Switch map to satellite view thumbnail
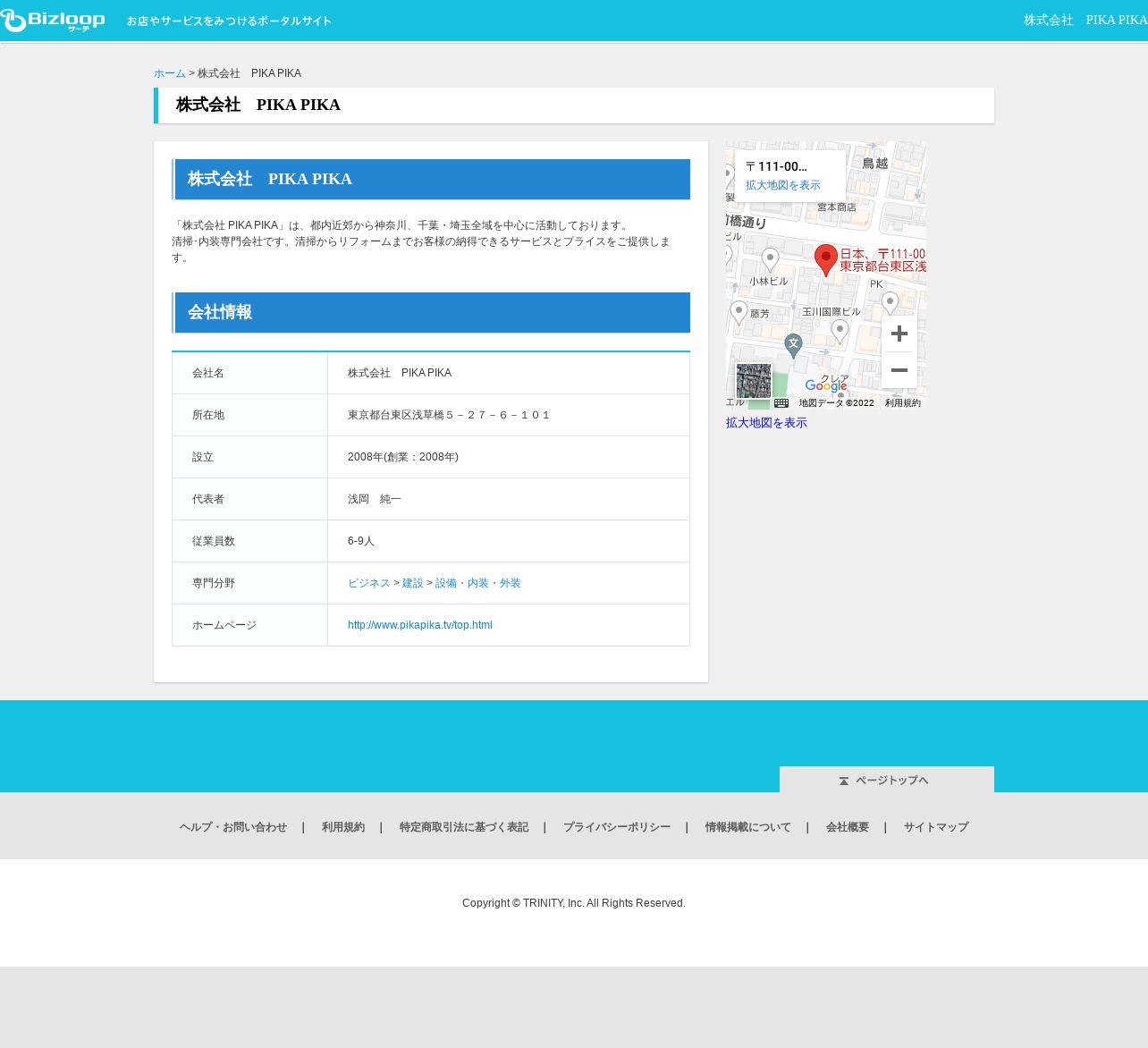Image resolution: width=1148 pixels, height=1048 pixels. 754,381
